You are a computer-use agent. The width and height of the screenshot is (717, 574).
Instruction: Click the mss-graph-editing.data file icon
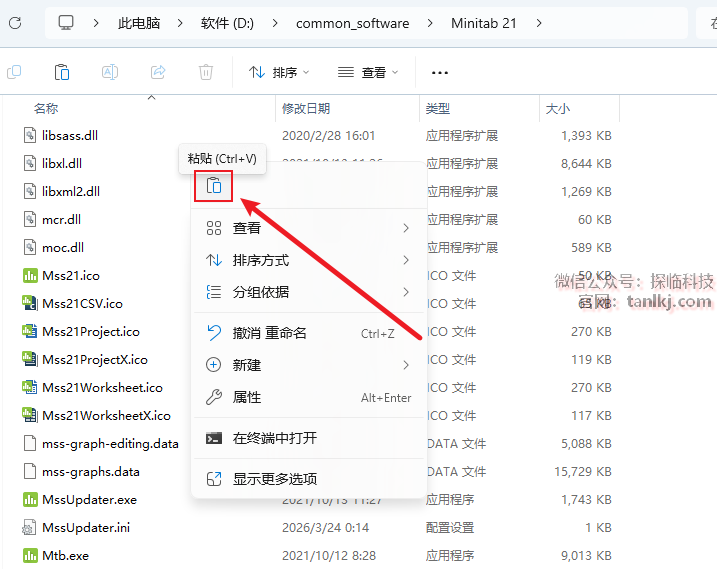pyautogui.click(x=30, y=443)
